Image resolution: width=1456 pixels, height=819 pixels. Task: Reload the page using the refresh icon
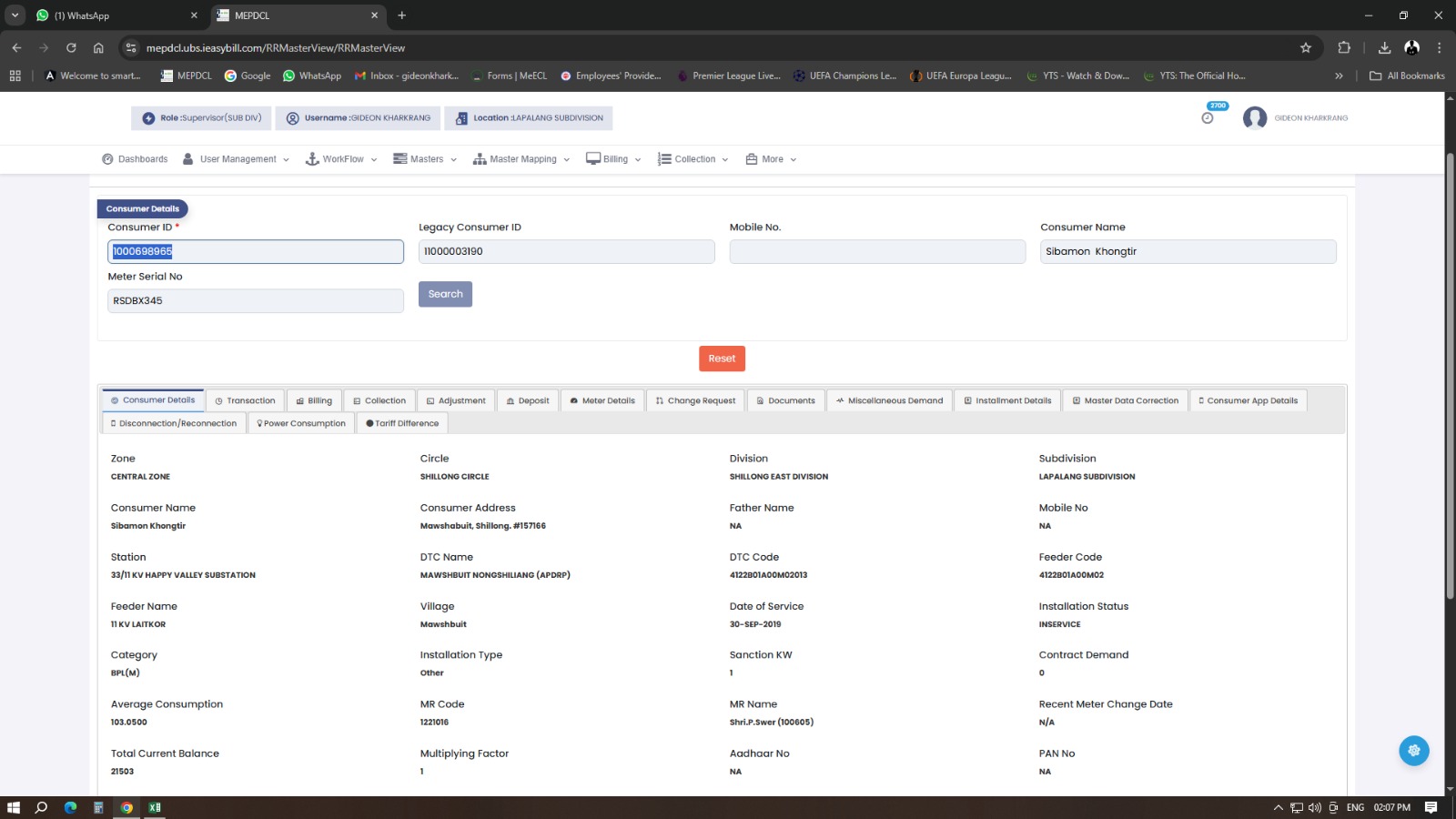point(71,48)
